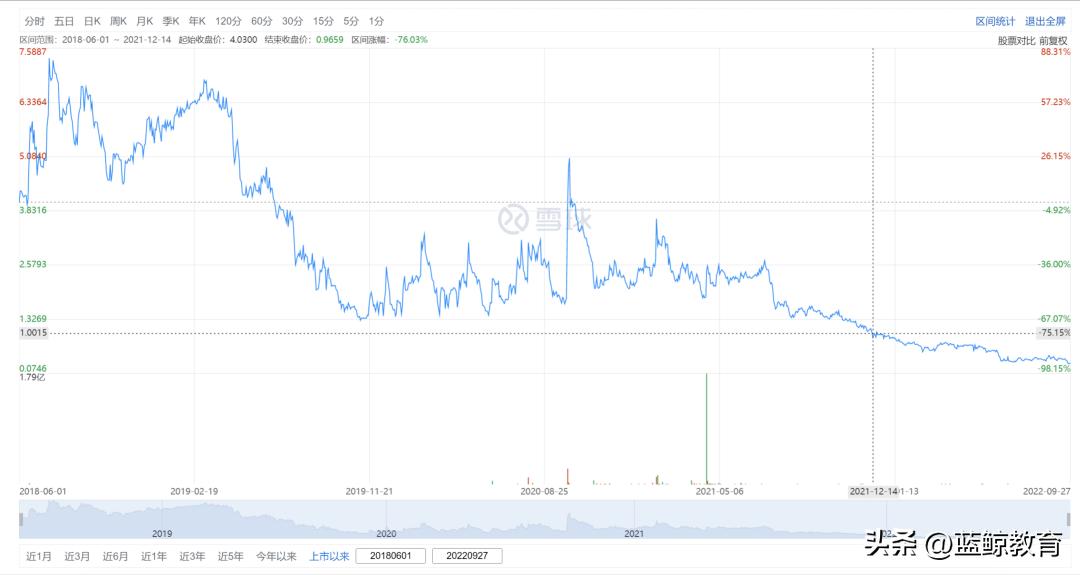
Task: Click the -4.92% percent axis label
Action: (1057, 210)
